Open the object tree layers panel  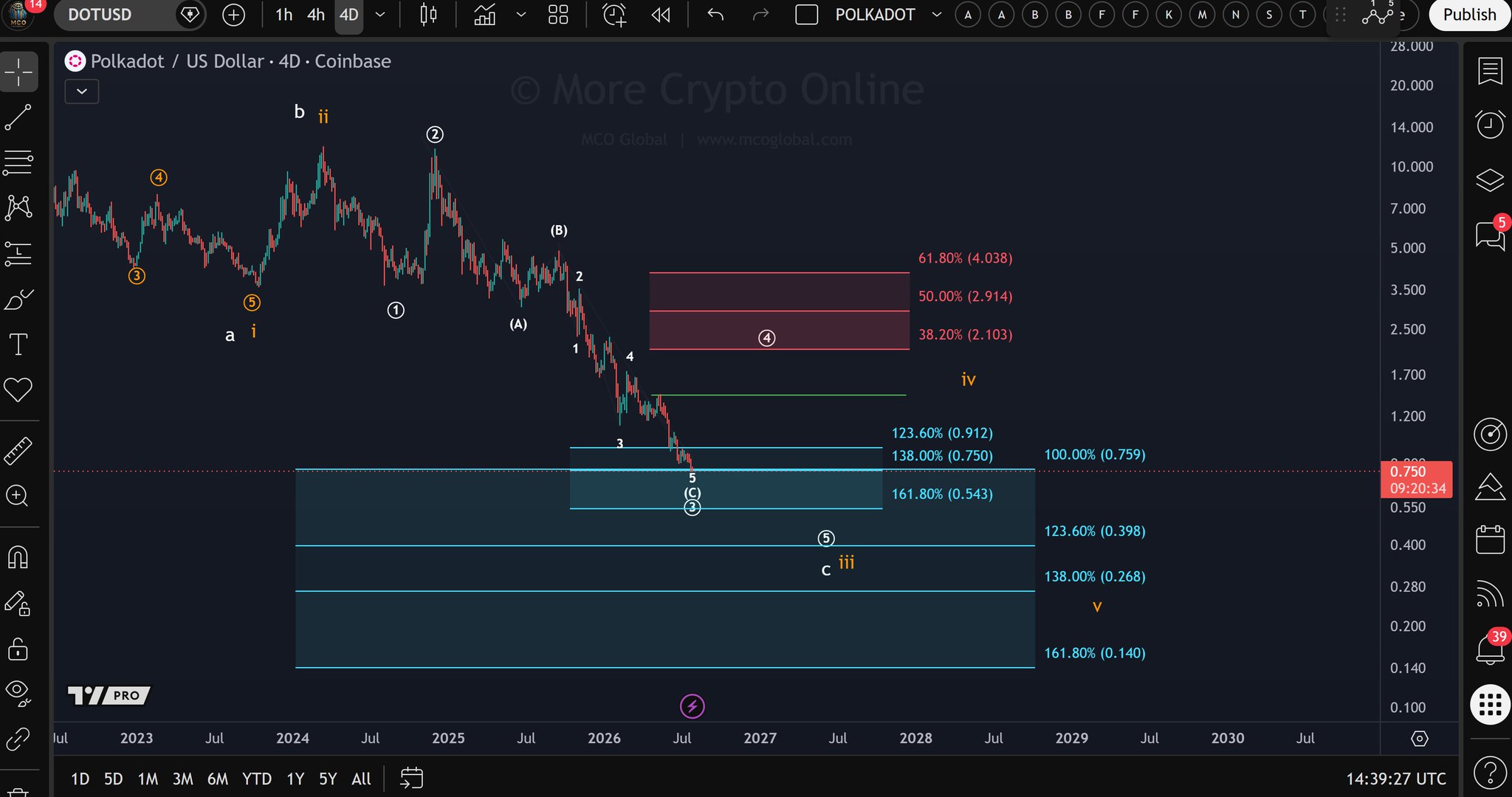(1490, 180)
